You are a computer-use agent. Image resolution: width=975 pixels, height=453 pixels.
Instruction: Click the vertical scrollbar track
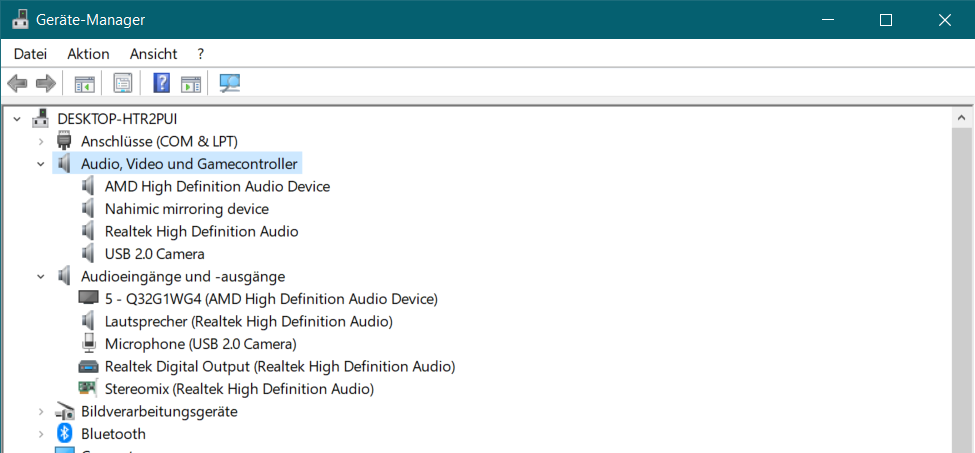tap(961, 290)
